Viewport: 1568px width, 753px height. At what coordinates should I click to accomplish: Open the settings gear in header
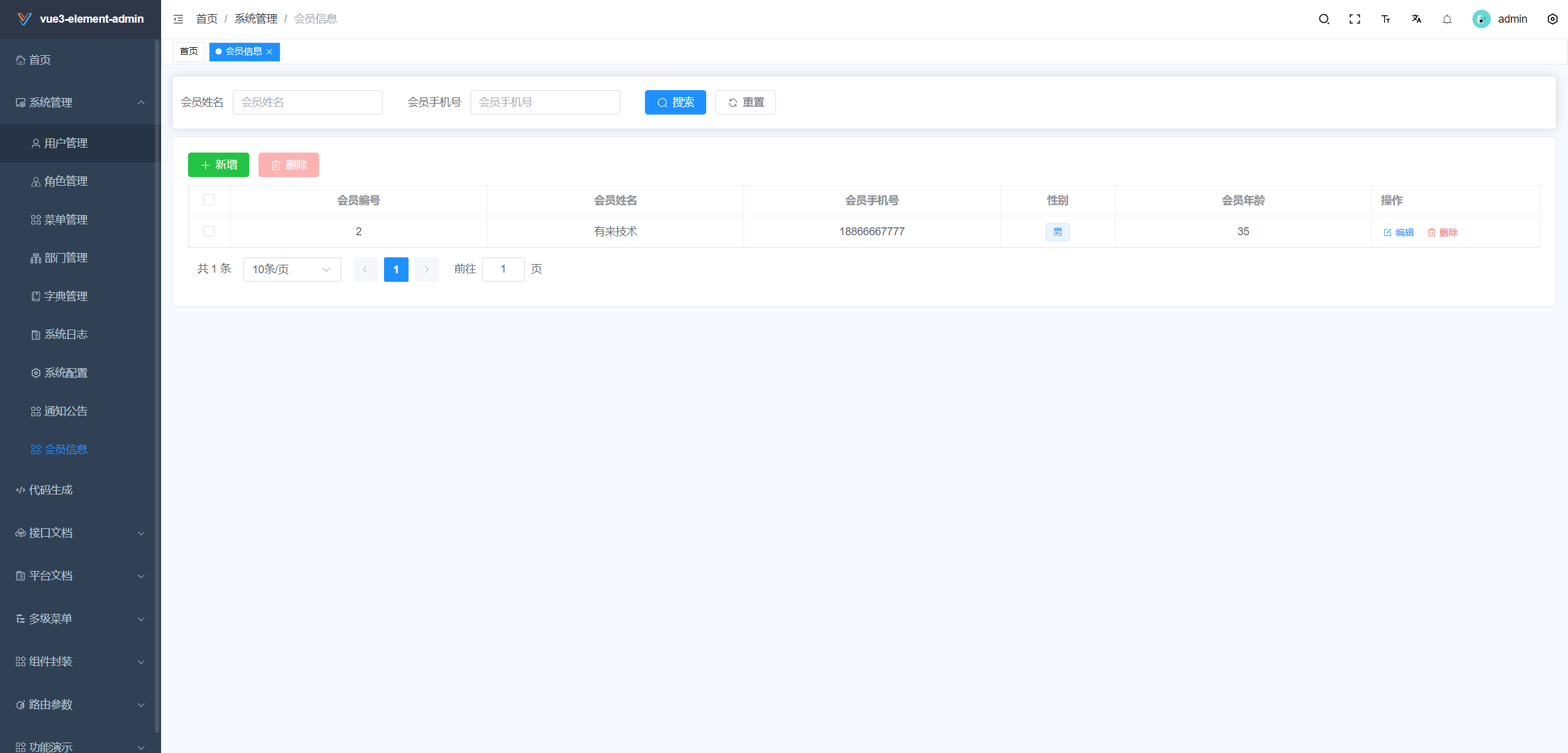(1552, 19)
